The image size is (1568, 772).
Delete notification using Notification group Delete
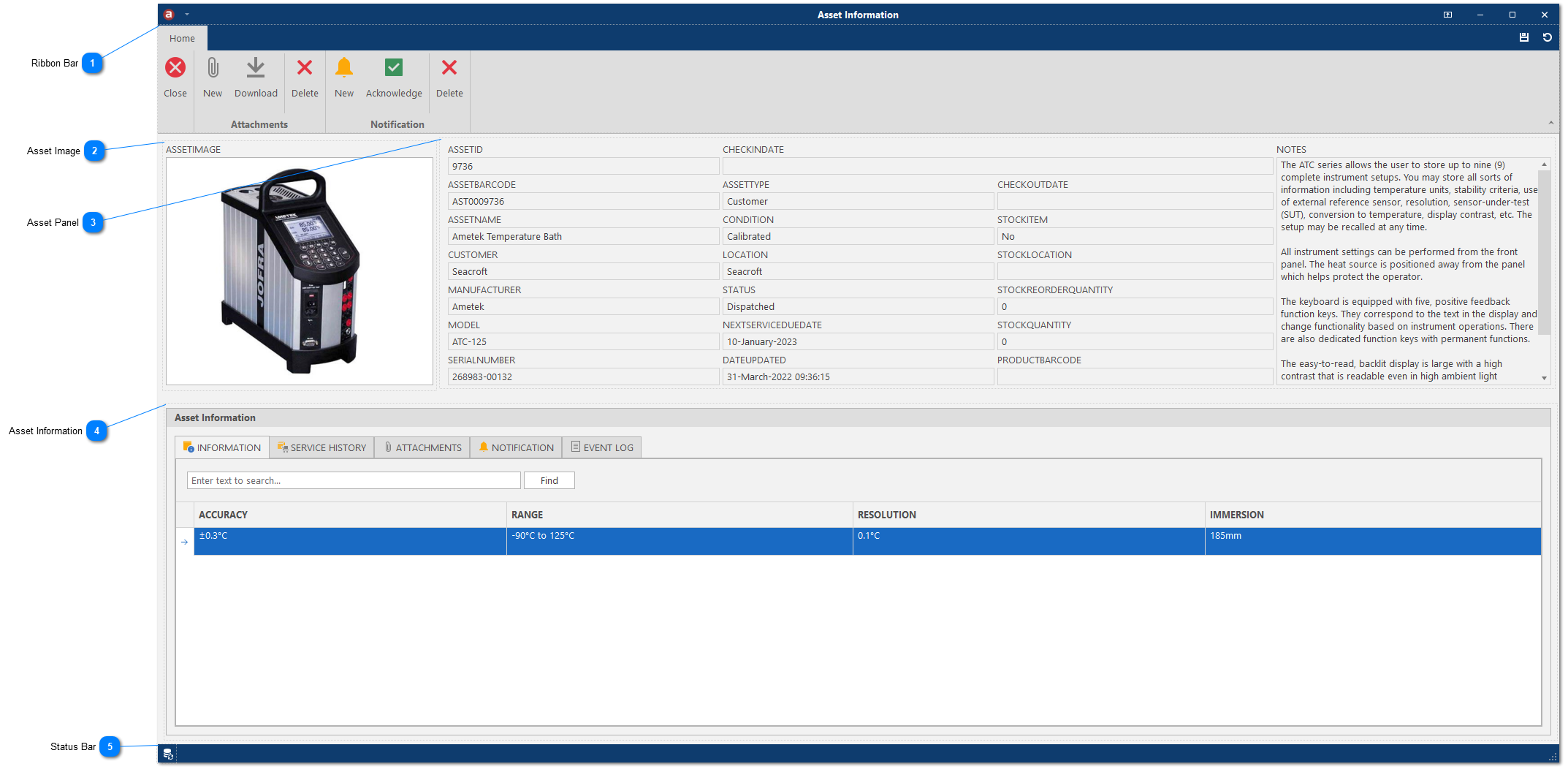coord(449,68)
